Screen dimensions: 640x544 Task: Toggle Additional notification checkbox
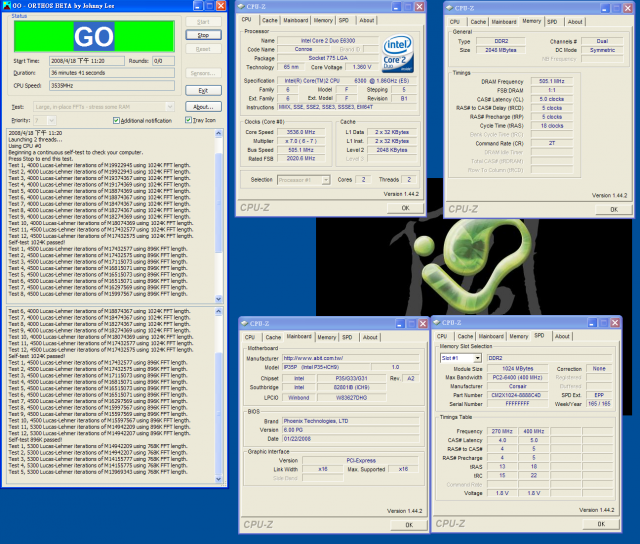[x=116, y=120]
